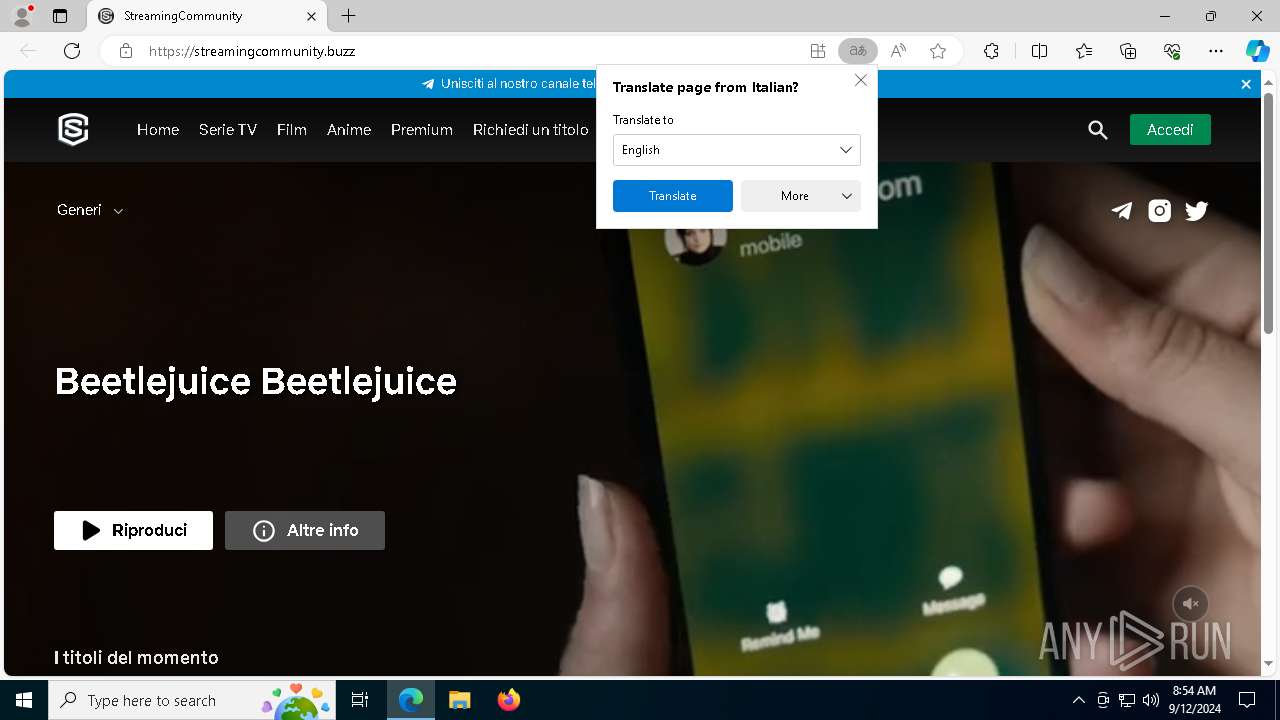Open the Film menu item
Viewport: 1280px width, 720px height.
pos(292,130)
